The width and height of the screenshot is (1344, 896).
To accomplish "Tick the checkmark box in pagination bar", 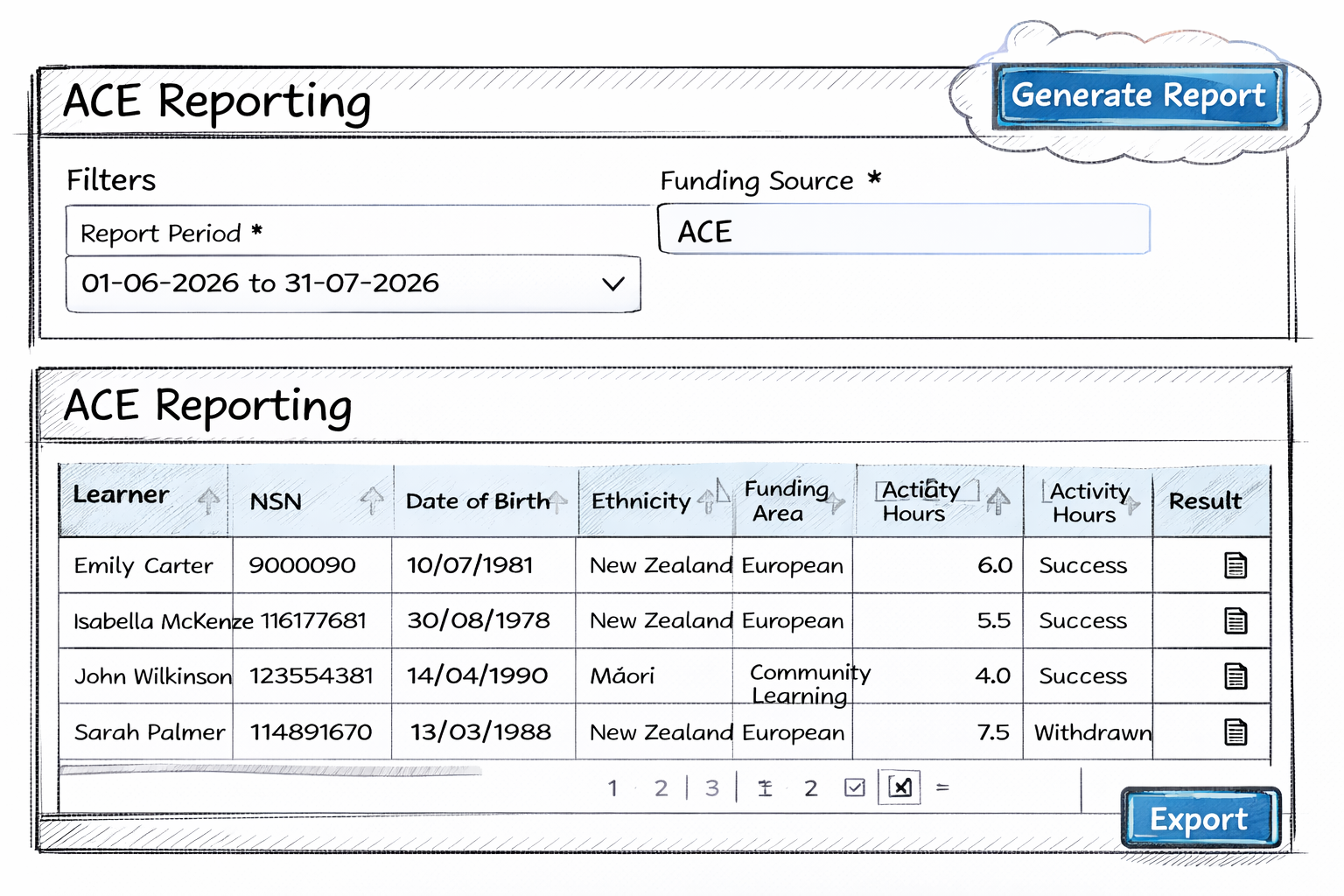I will [855, 787].
